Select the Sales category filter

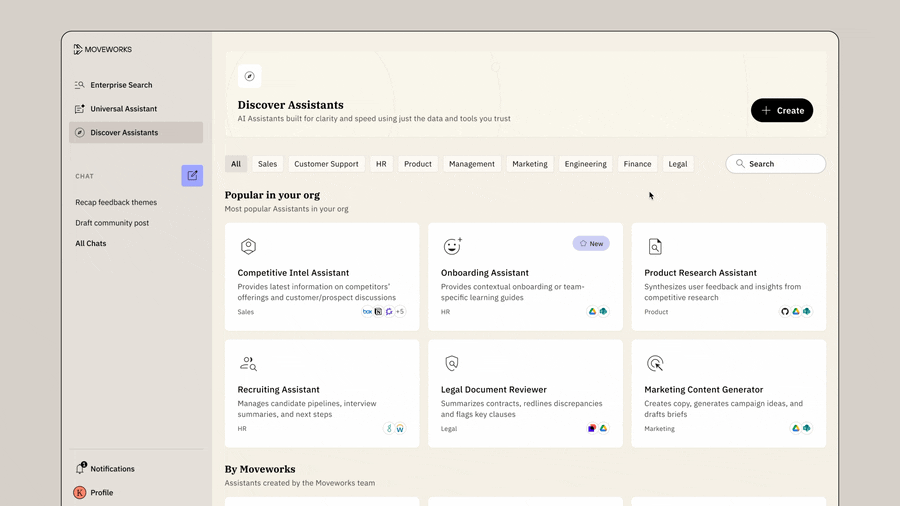pyautogui.click(x=267, y=164)
